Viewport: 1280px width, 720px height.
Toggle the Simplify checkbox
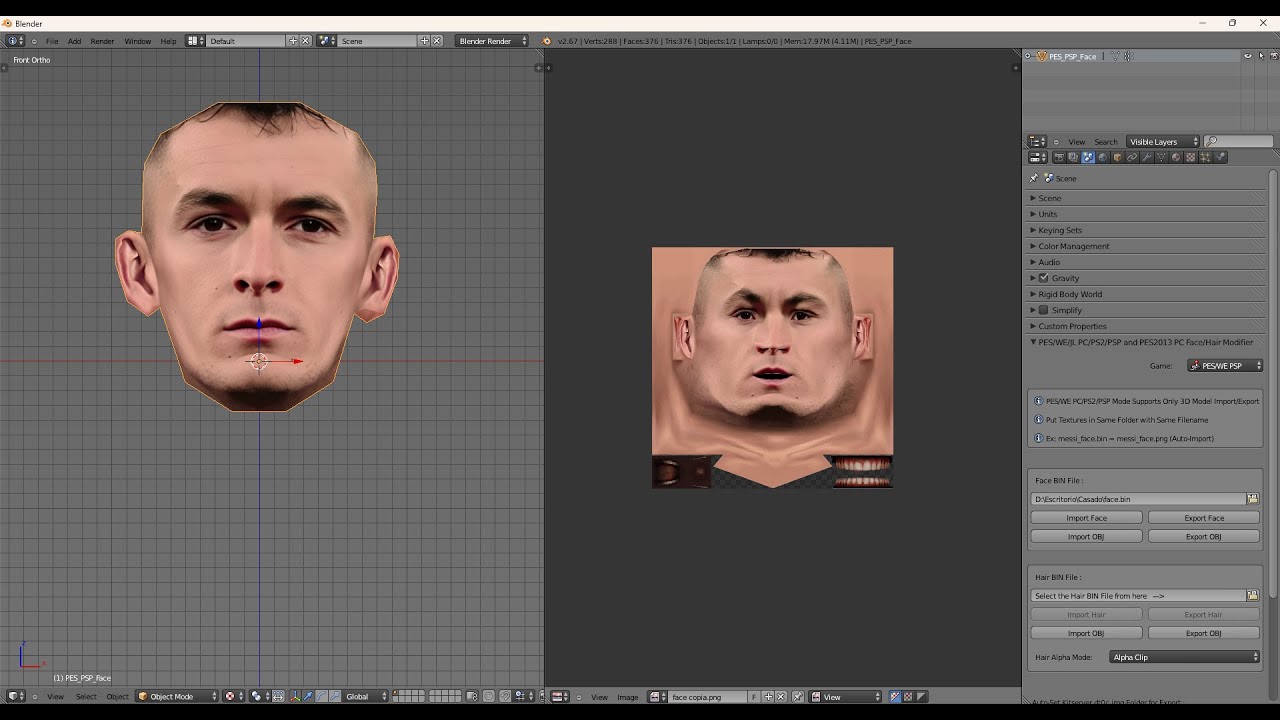1043,310
